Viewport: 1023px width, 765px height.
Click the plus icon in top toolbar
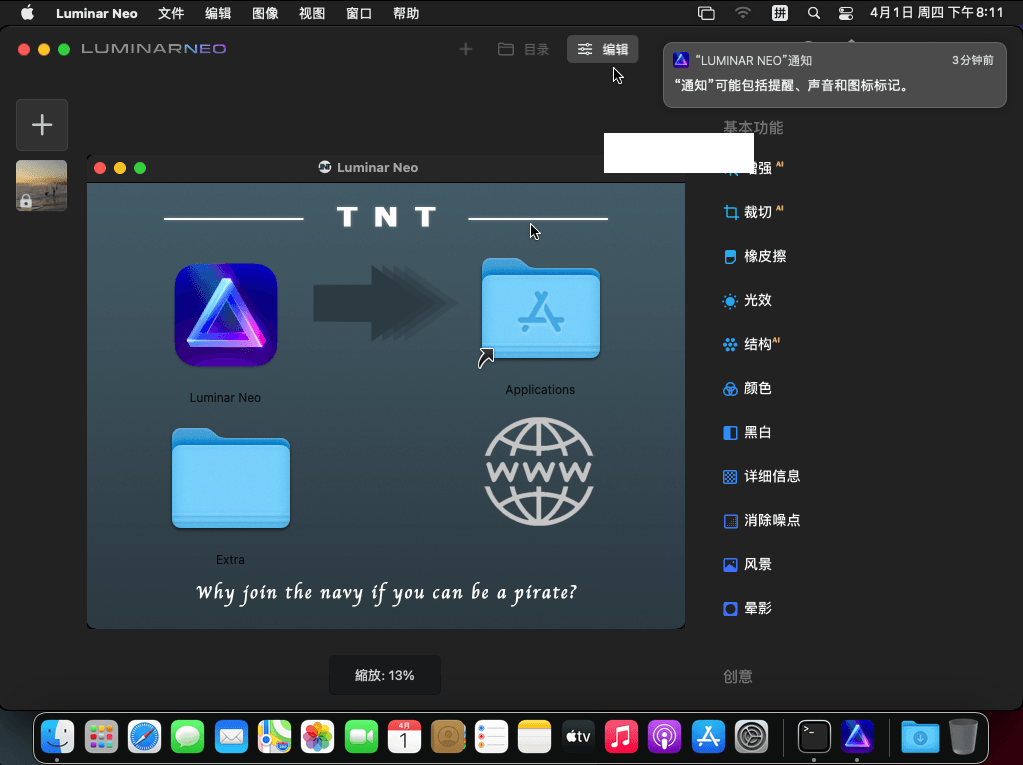465,49
